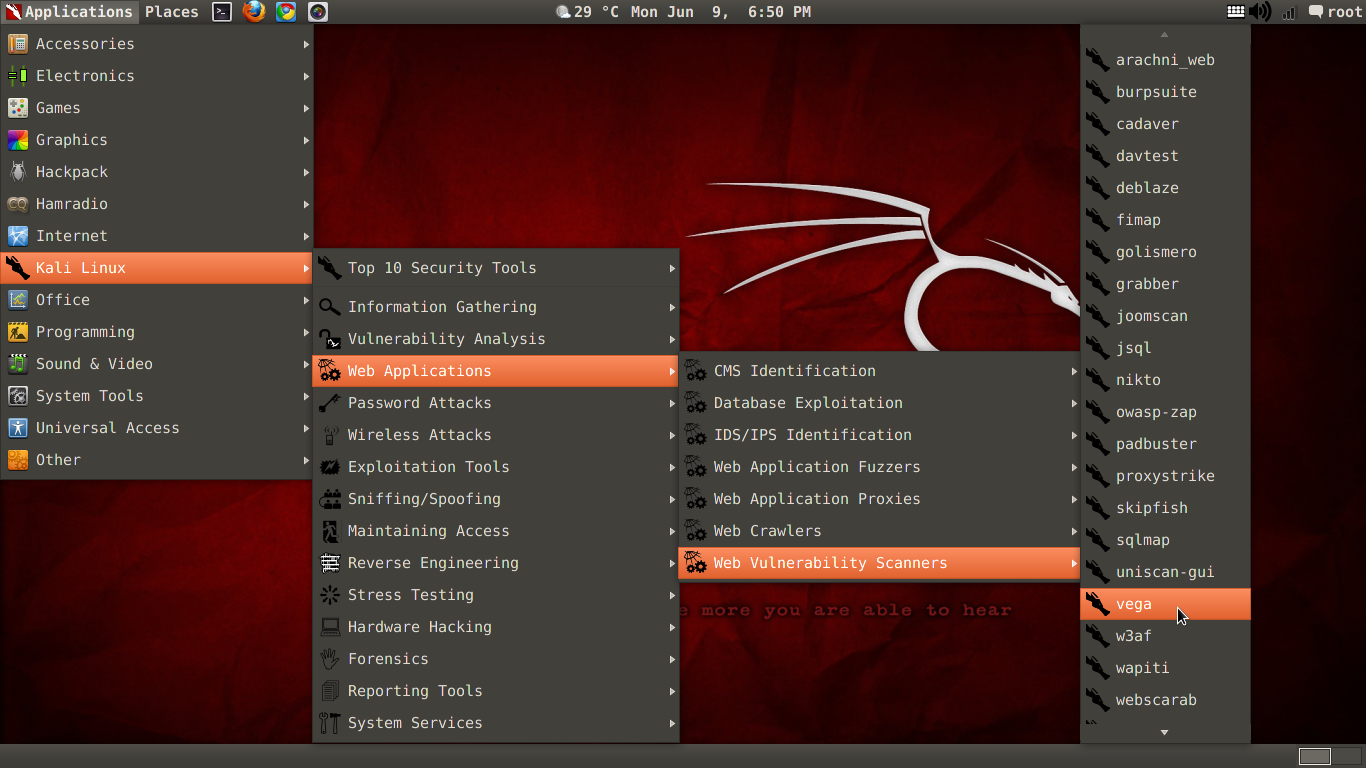
Task: Open IDS/IPS Identification submenu
Action: point(880,435)
